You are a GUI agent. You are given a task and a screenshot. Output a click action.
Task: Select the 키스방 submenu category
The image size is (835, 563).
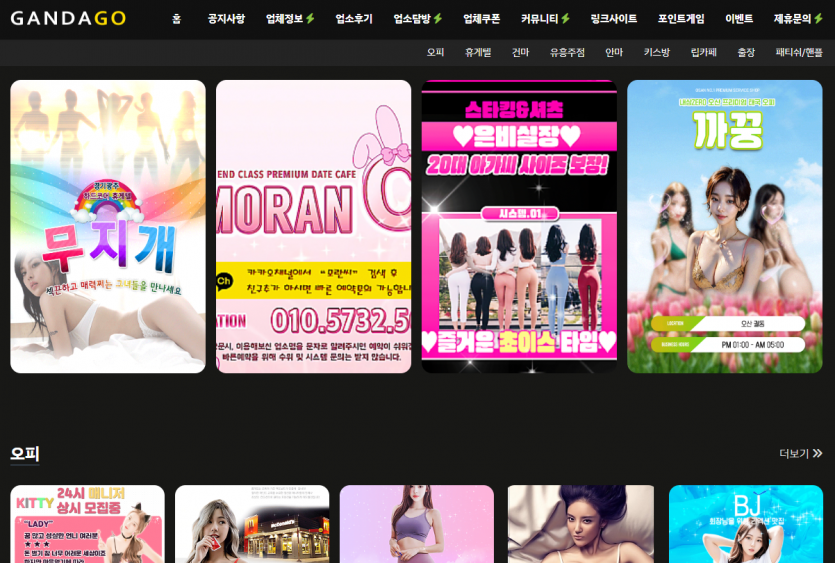click(657, 52)
